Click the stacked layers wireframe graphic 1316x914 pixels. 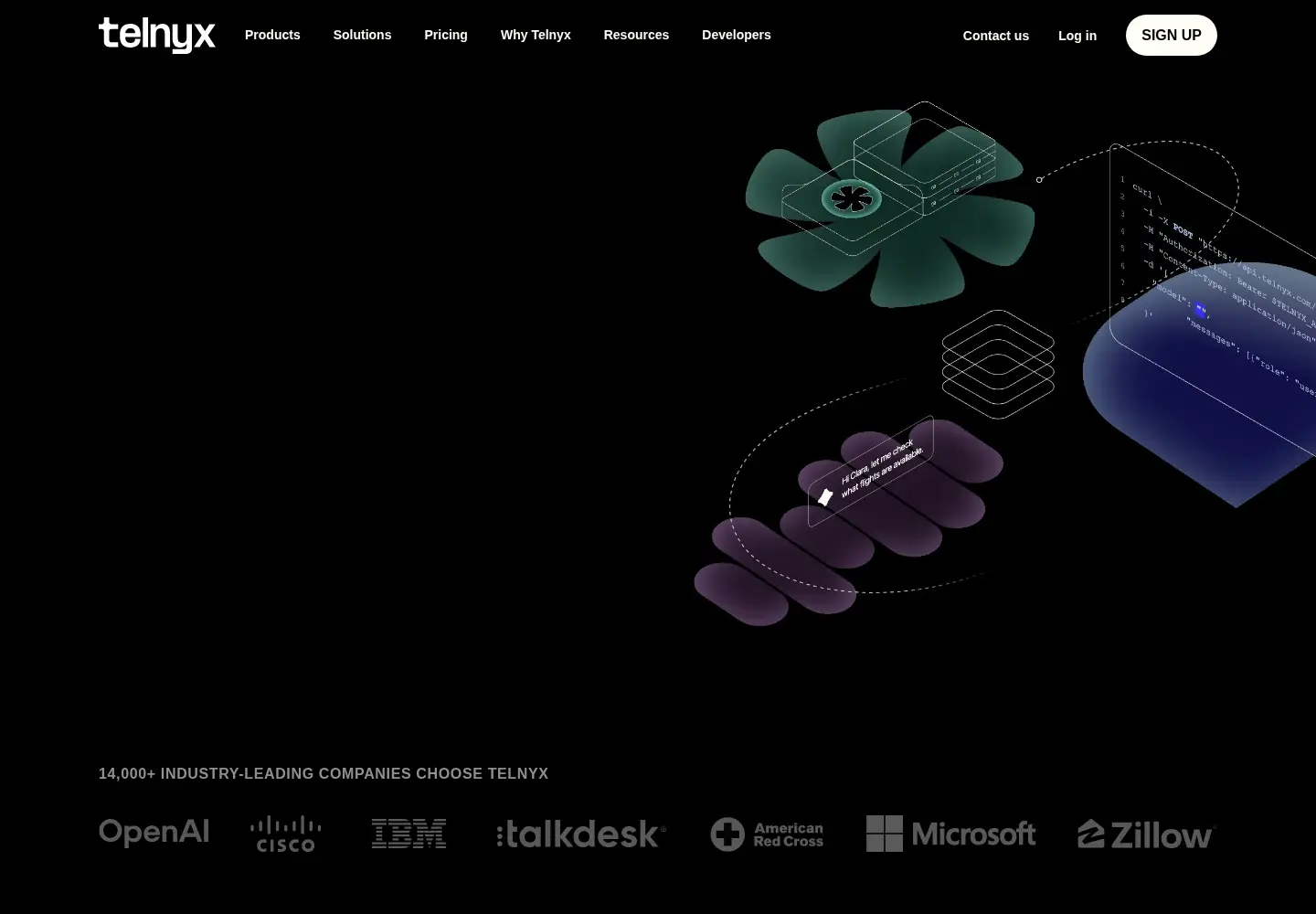click(x=998, y=364)
